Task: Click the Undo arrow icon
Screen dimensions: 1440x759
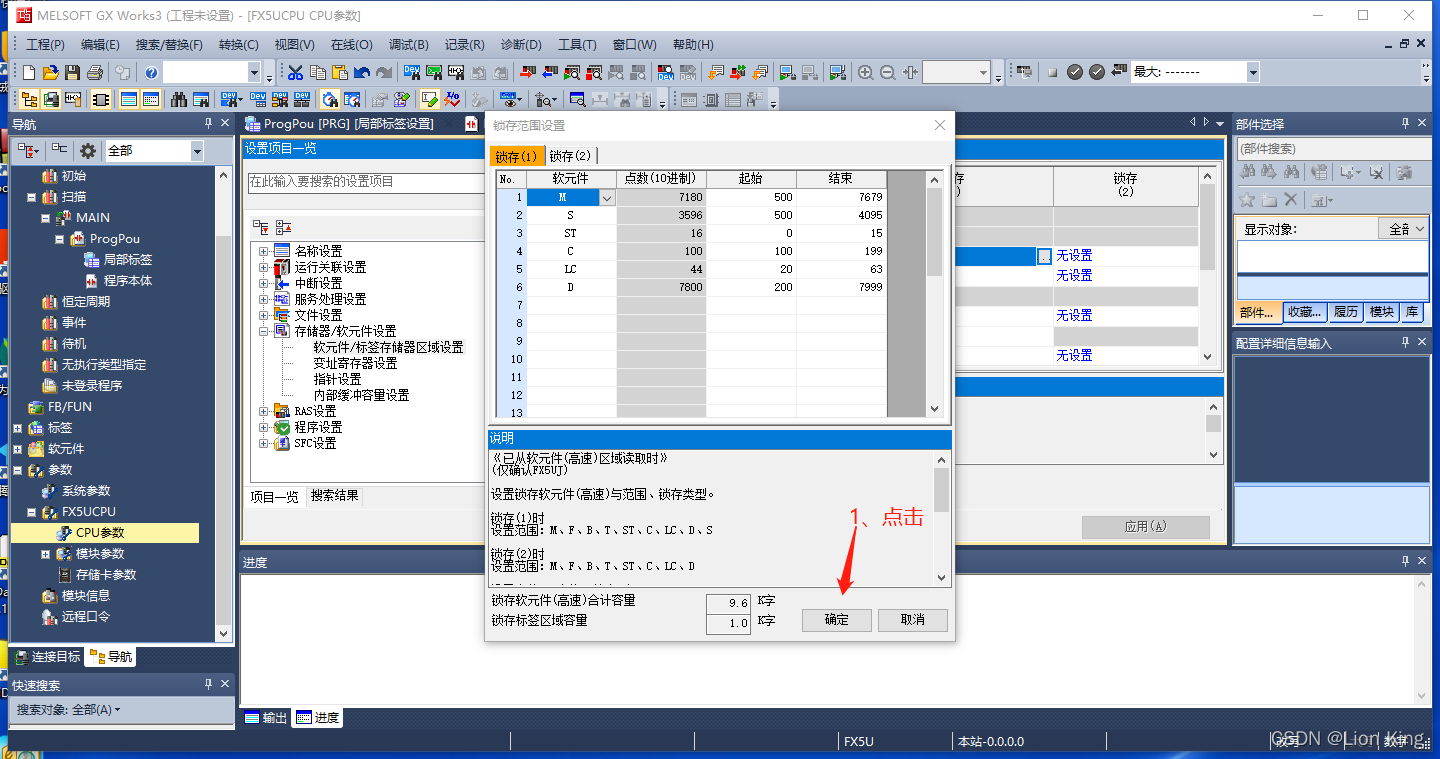Action: click(361, 72)
